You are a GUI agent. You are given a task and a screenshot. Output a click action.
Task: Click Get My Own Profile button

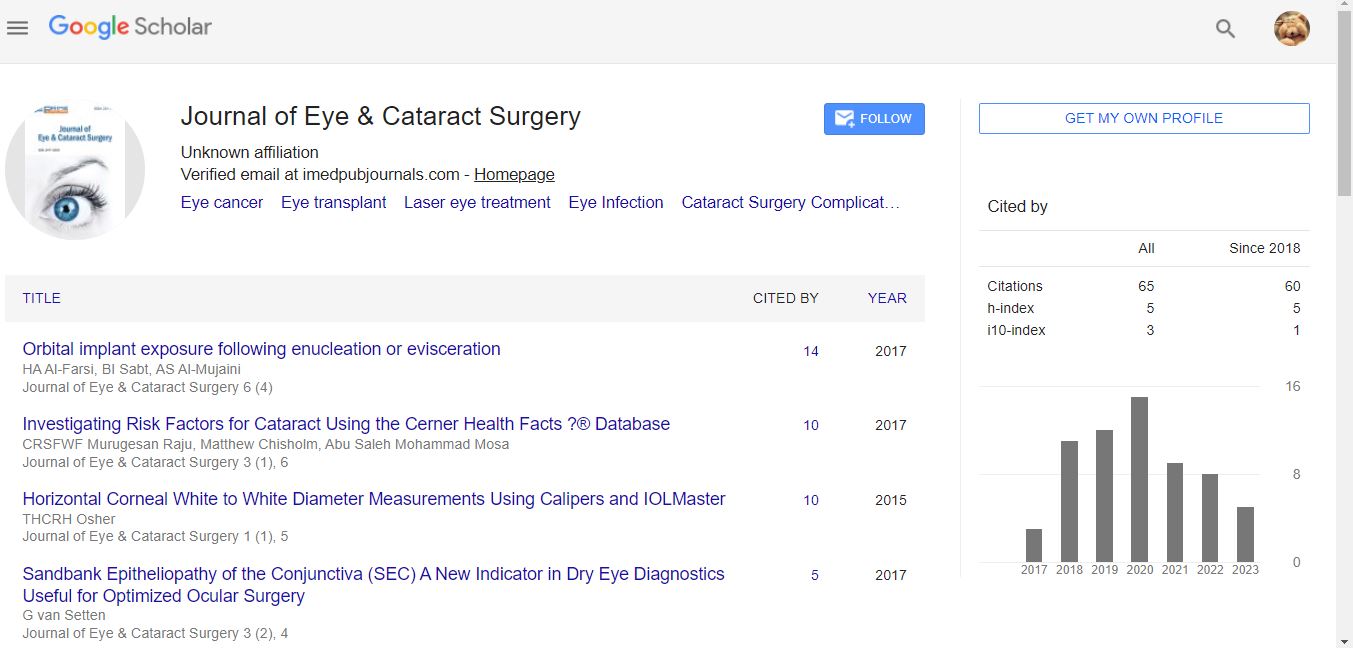pos(1143,118)
